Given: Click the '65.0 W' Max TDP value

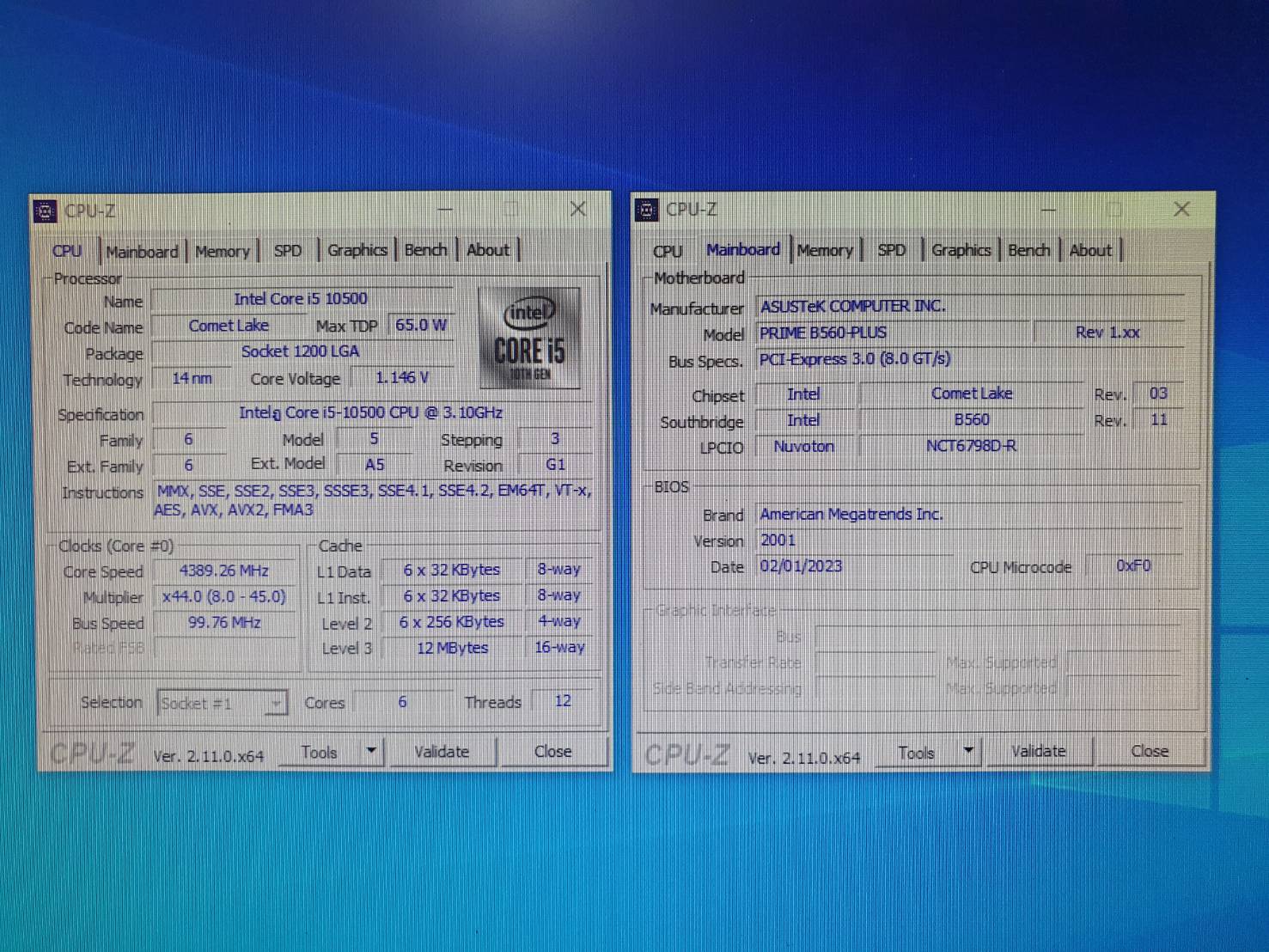Looking at the screenshot, I should click(x=421, y=326).
